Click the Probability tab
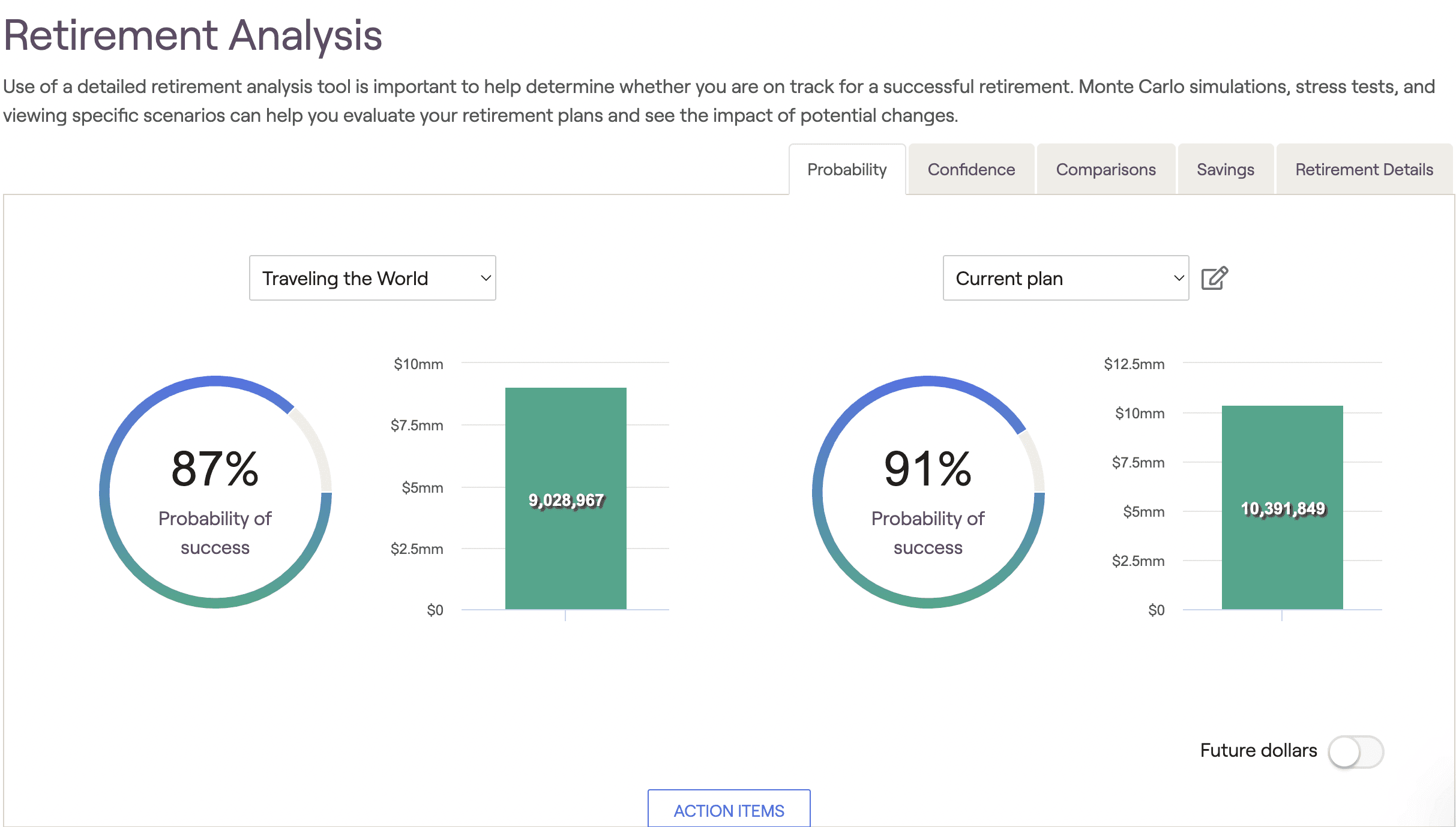This screenshot has height=827, width=1456. pos(847,169)
